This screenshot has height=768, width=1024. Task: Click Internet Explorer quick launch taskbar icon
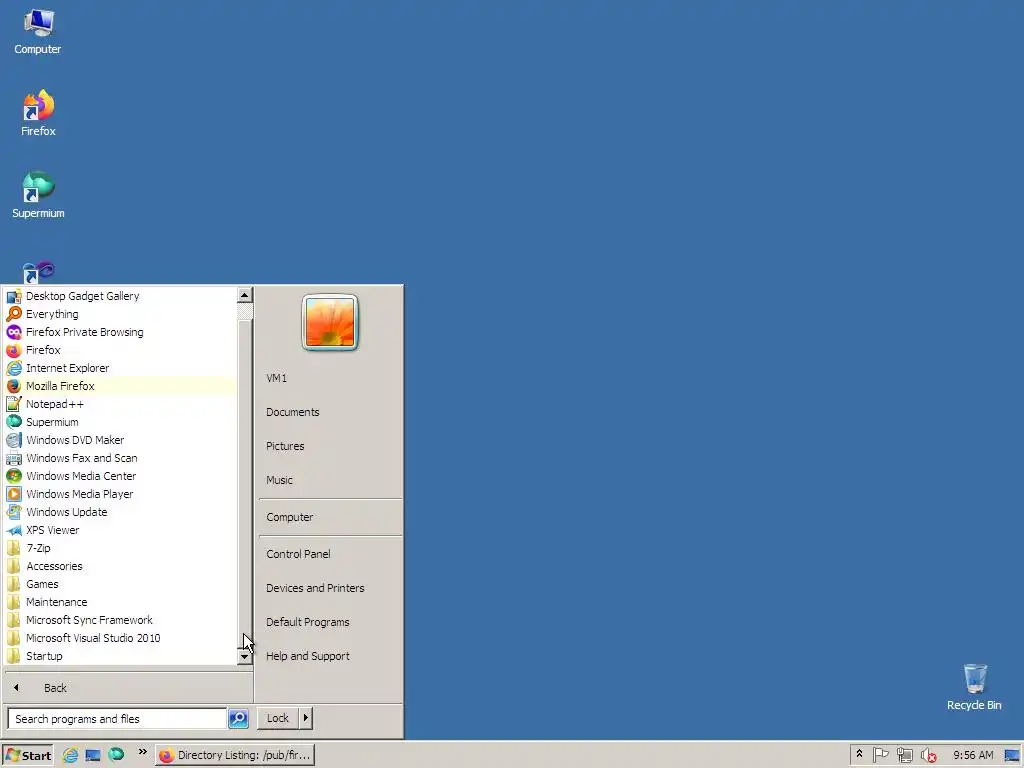70,755
